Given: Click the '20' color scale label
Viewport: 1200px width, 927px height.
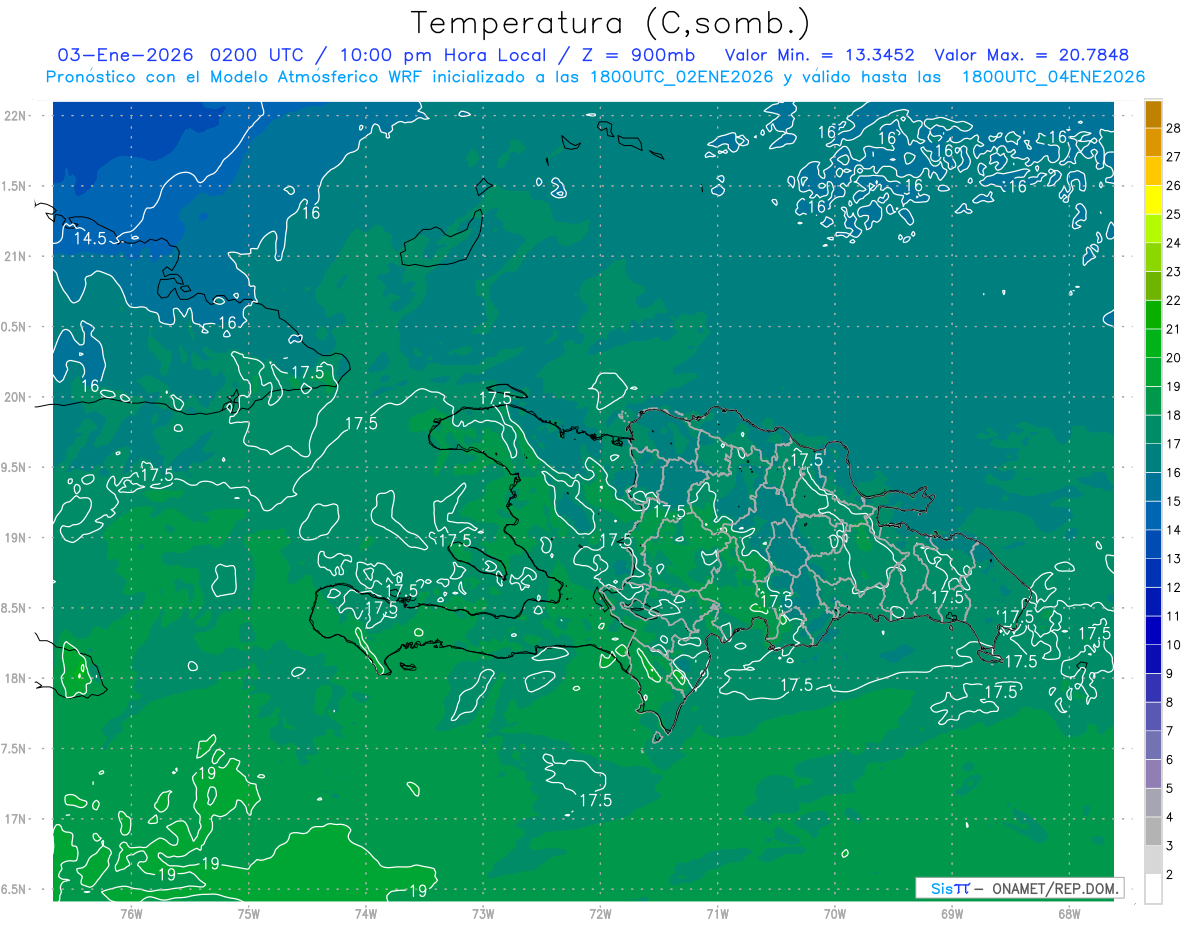Looking at the screenshot, I should click(x=1174, y=357).
